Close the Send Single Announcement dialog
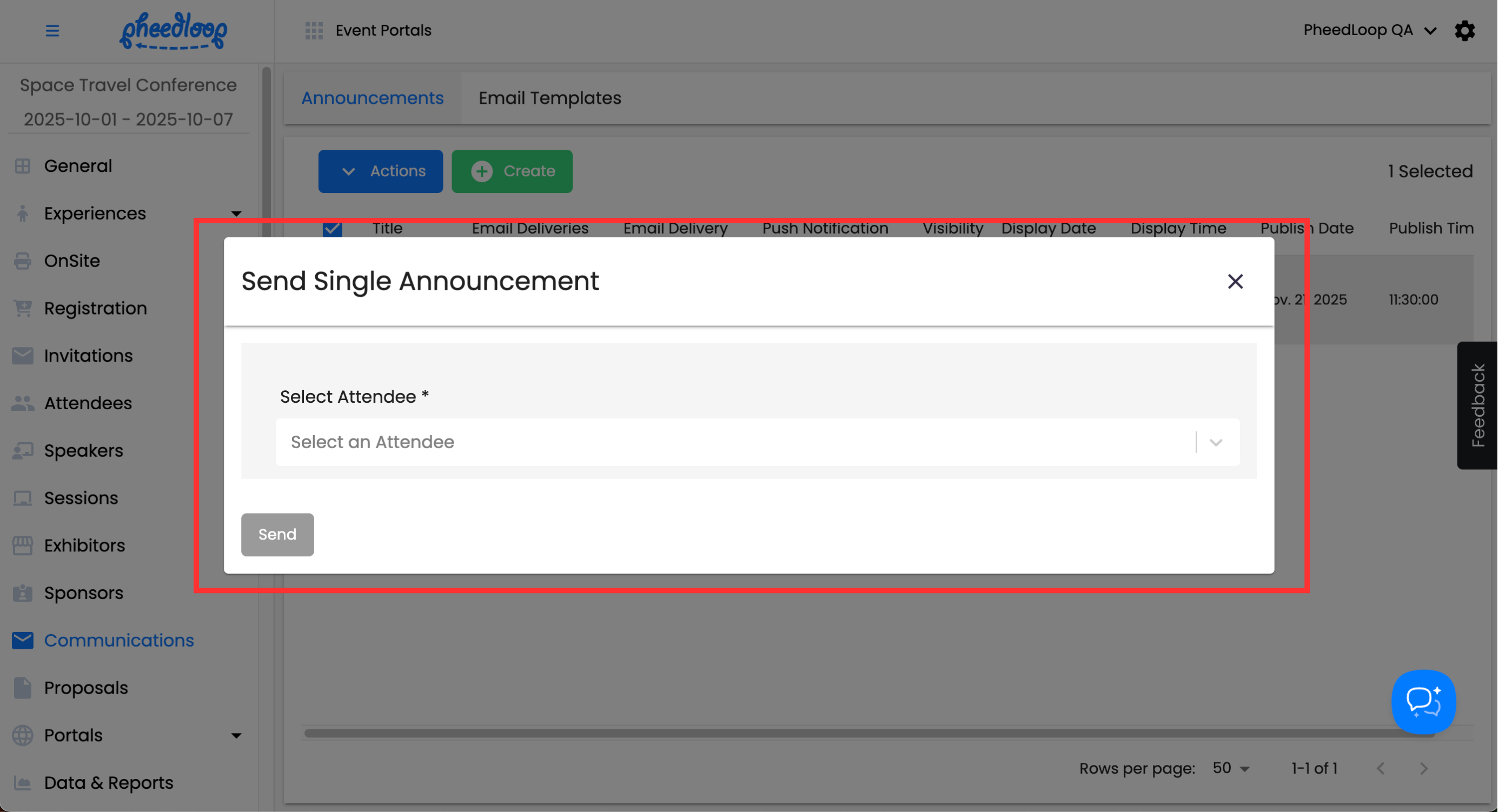The width and height of the screenshot is (1499, 812). coord(1235,282)
